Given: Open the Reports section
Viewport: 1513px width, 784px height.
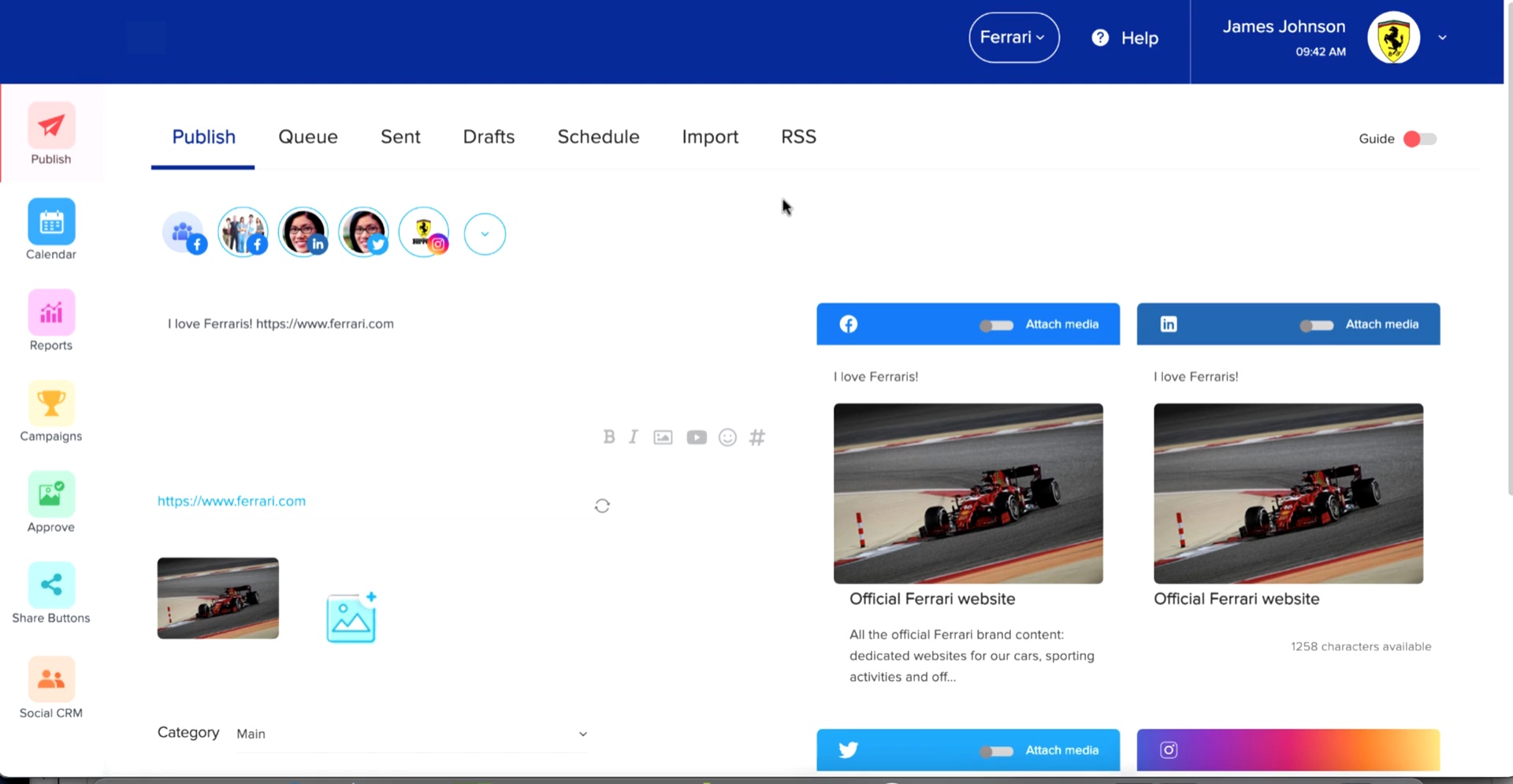Looking at the screenshot, I should 51,320.
